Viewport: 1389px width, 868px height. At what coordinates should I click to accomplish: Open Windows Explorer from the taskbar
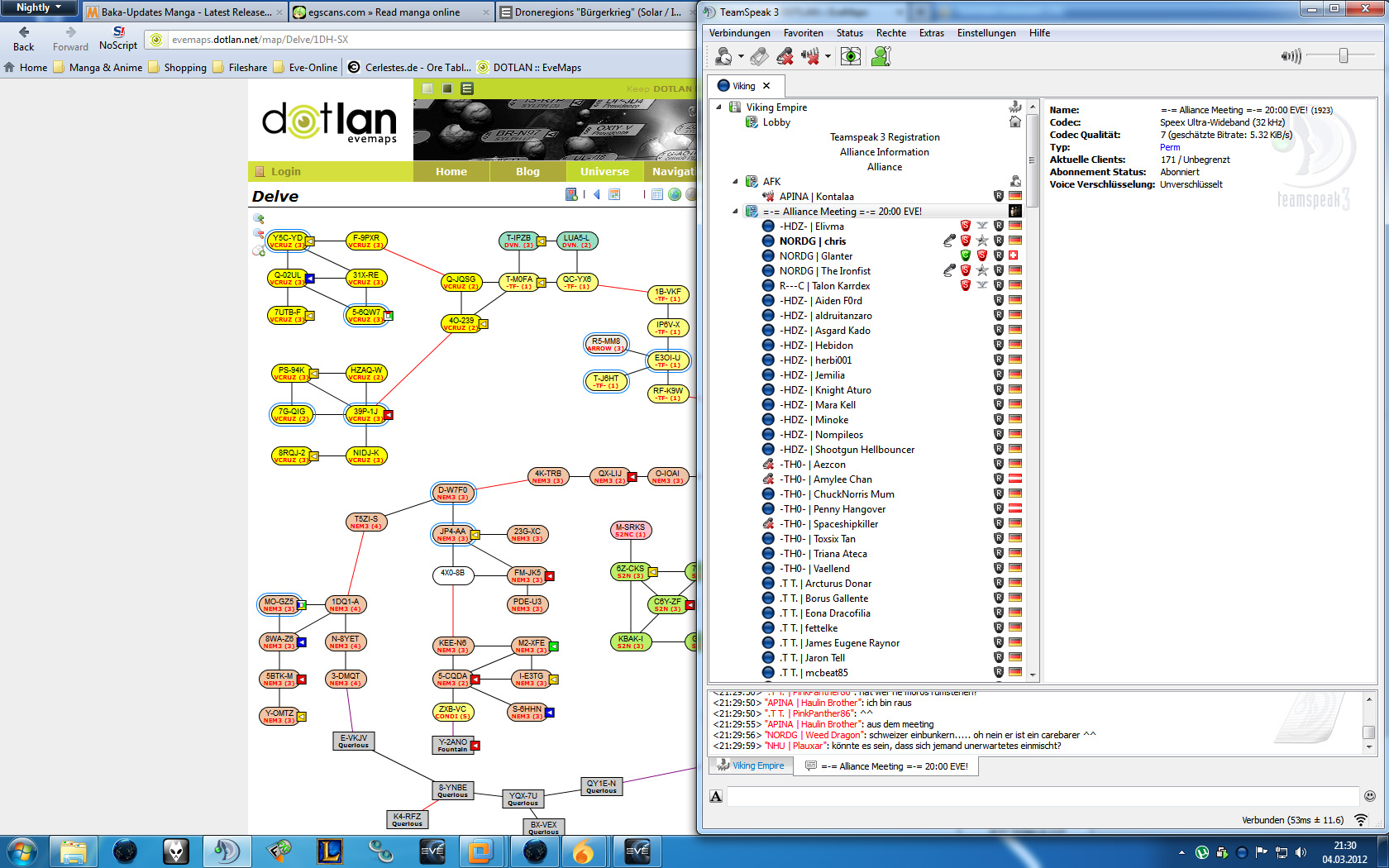74,851
